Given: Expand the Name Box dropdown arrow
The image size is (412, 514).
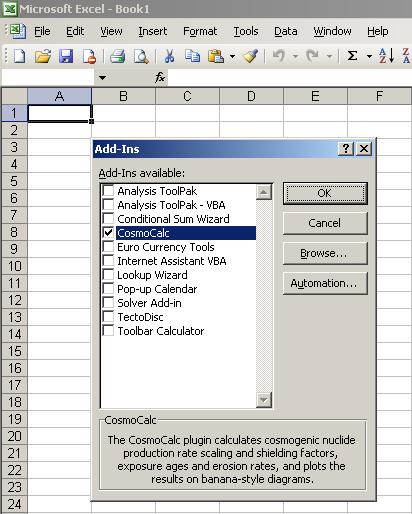Looking at the screenshot, I should click(102, 78).
